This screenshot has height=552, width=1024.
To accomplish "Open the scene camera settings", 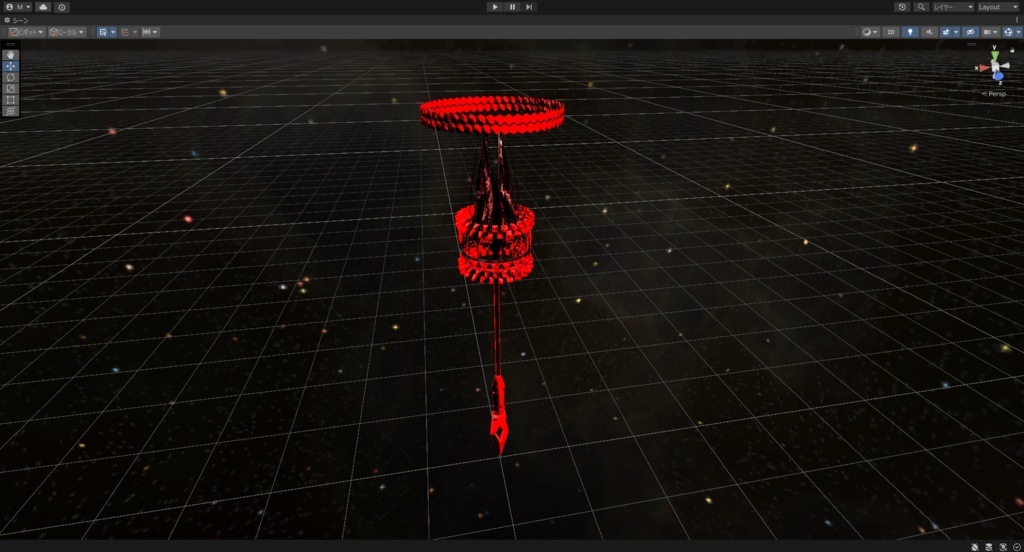I will point(991,32).
